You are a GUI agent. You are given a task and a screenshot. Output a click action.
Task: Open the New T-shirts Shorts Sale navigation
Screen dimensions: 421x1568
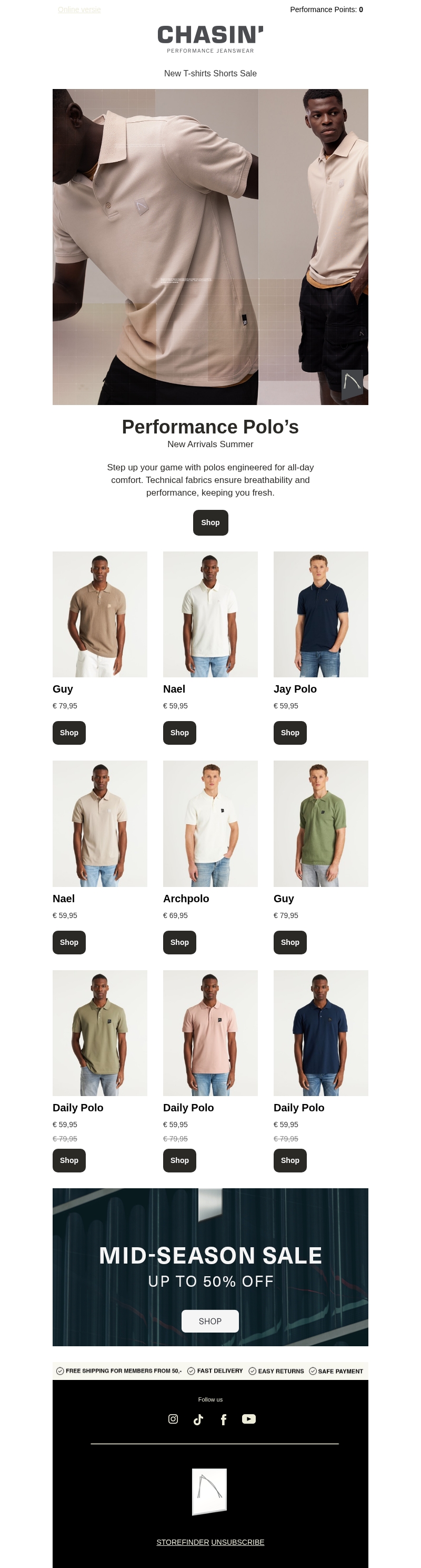click(x=210, y=74)
